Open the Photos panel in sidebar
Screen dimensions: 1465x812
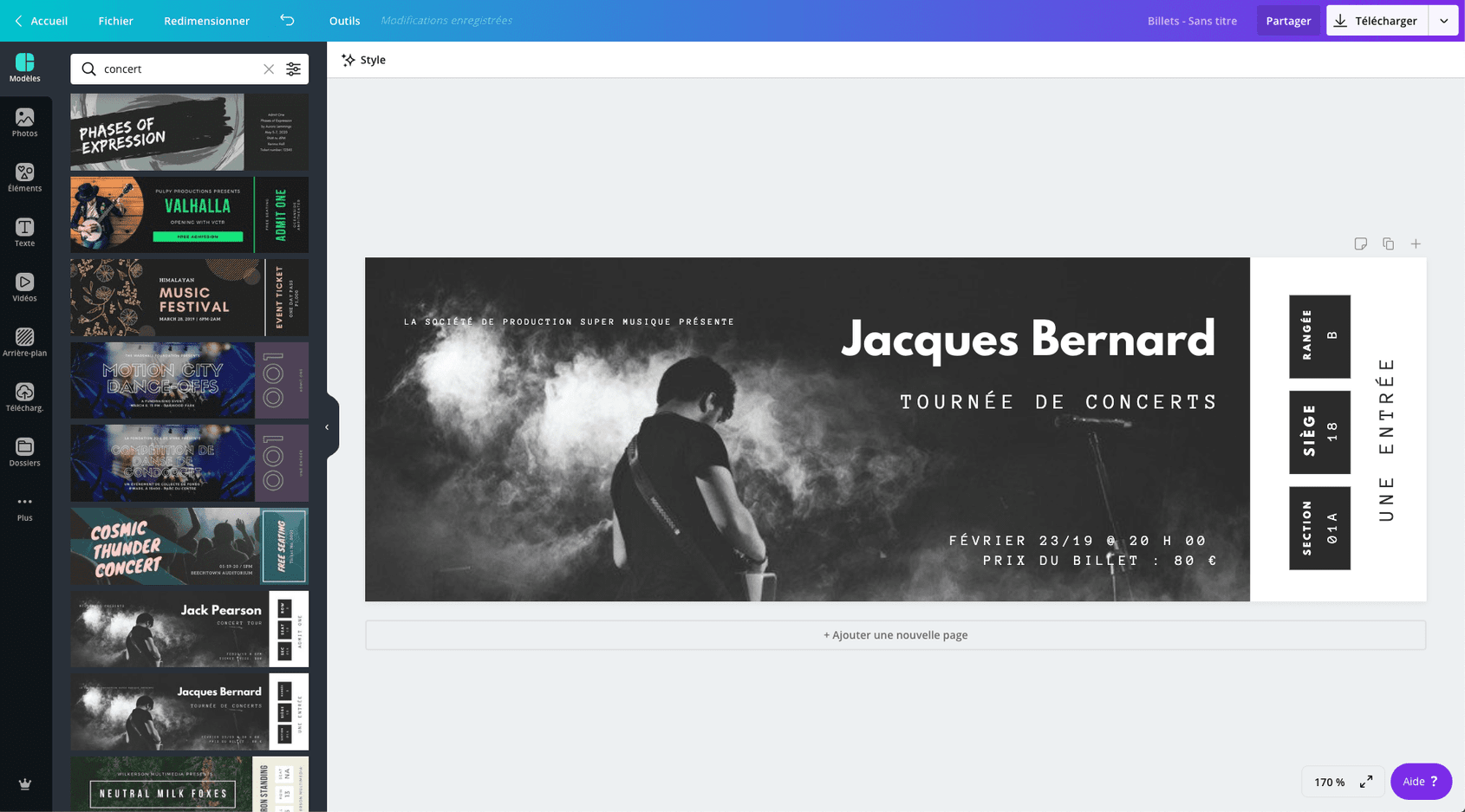click(x=24, y=122)
